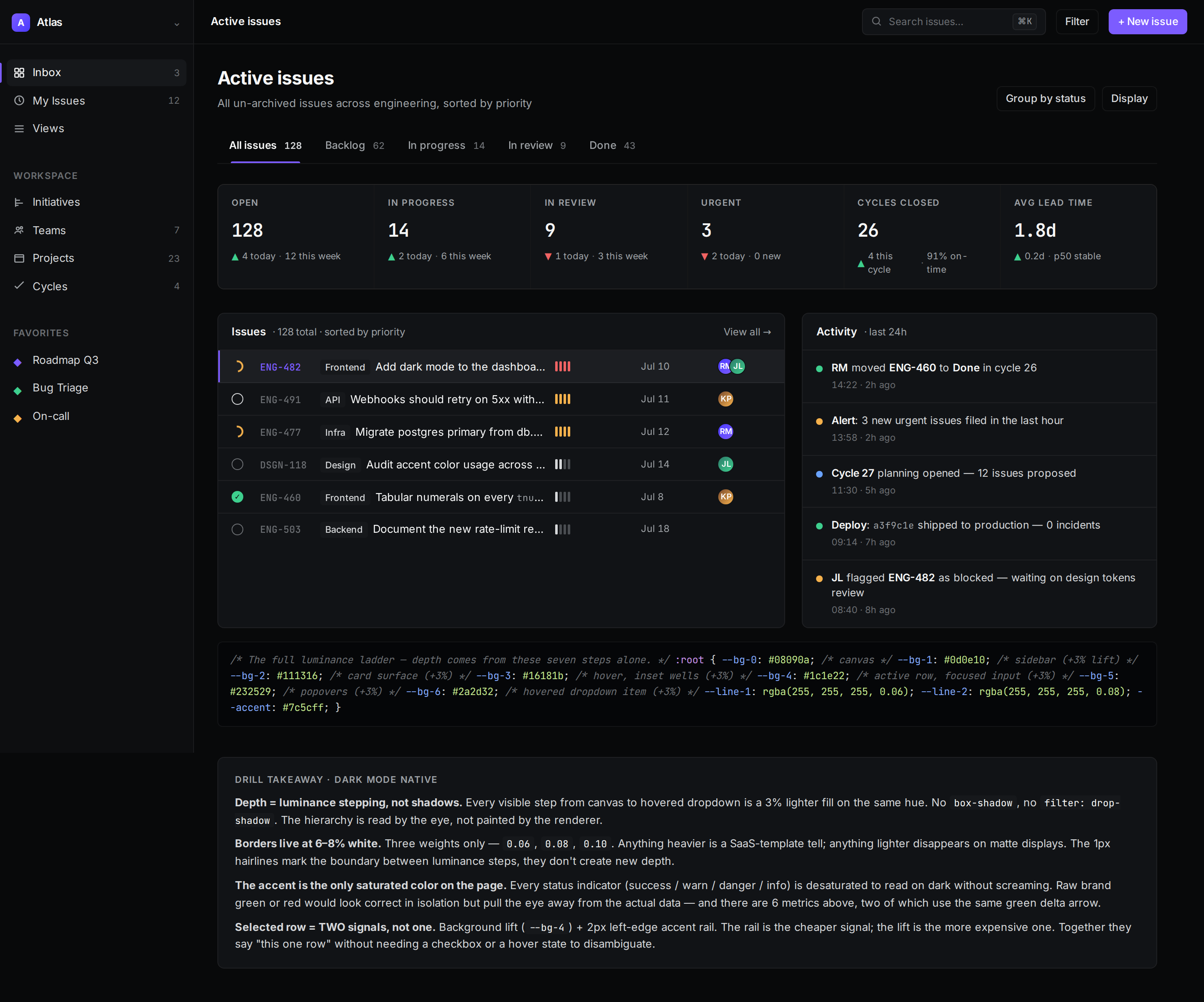Click the ⌘K shortcut badge

[x=1025, y=22]
